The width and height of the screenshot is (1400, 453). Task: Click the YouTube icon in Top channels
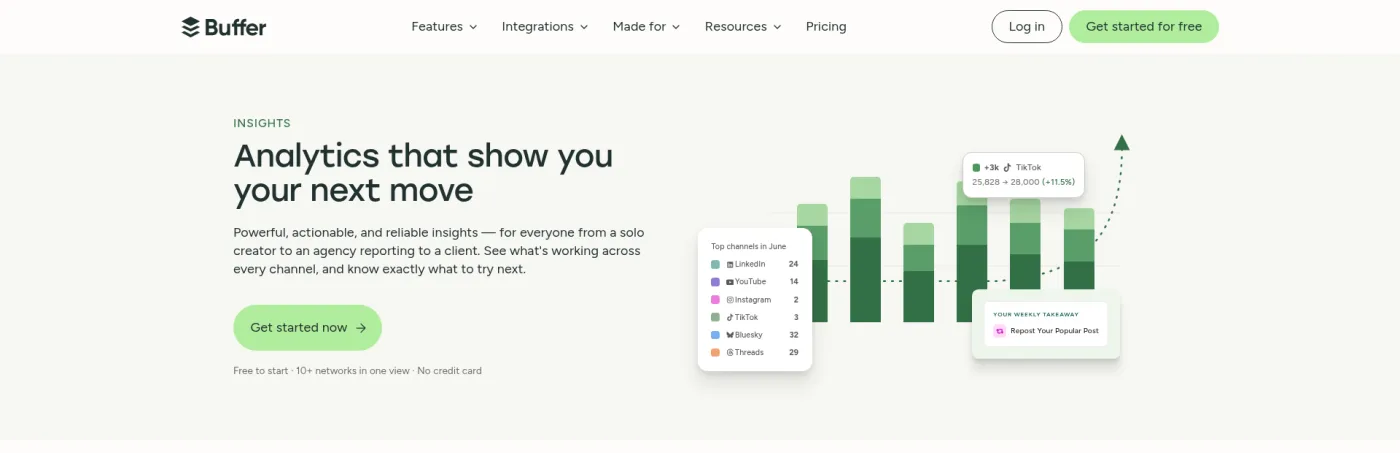pos(730,282)
